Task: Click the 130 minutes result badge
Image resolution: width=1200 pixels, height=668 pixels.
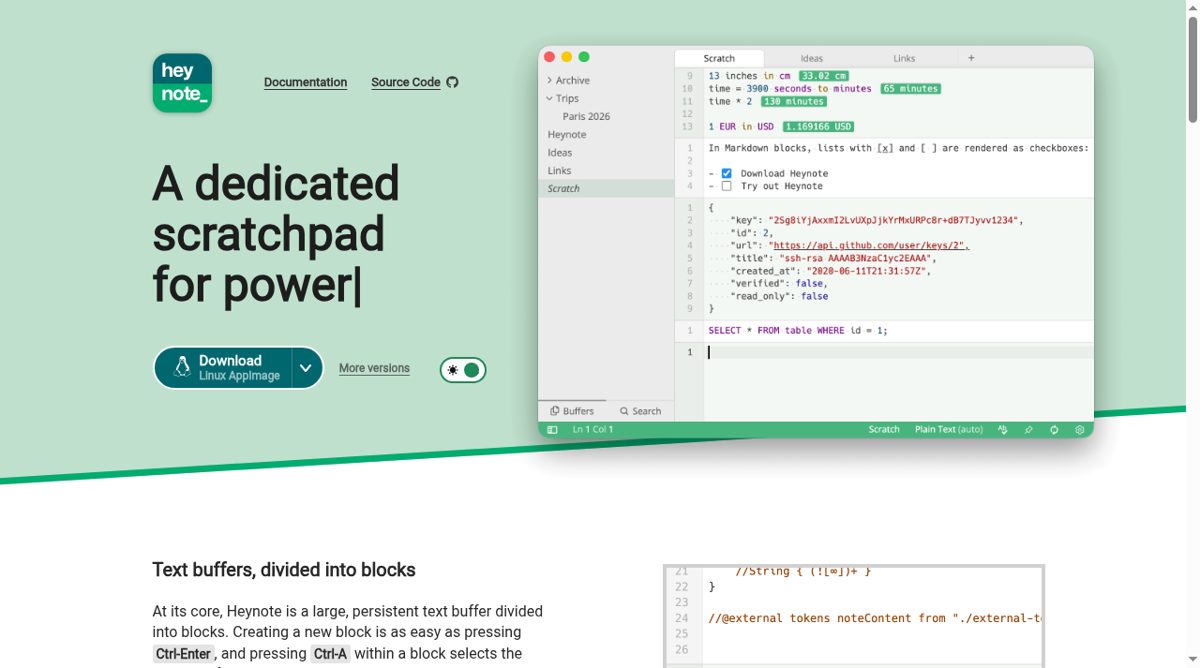Action: click(793, 102)
